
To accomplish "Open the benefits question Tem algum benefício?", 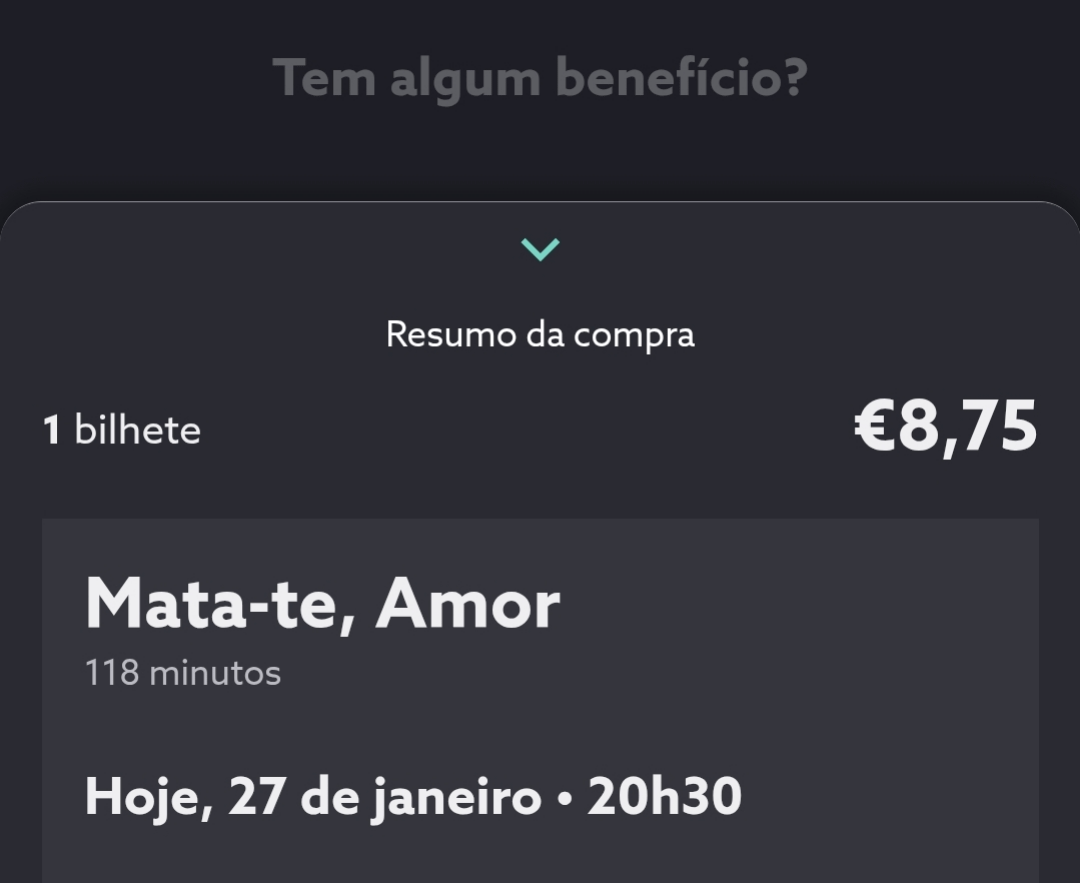I will pos(540,77).
